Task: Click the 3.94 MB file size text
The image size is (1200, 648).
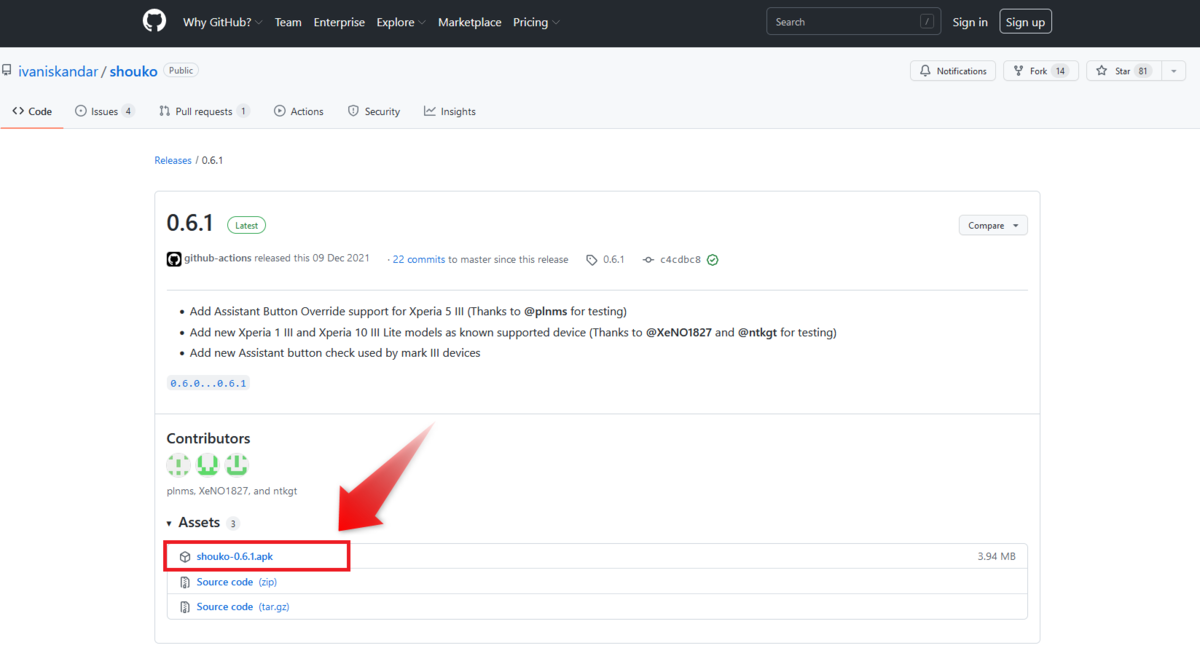Action: 997,556
